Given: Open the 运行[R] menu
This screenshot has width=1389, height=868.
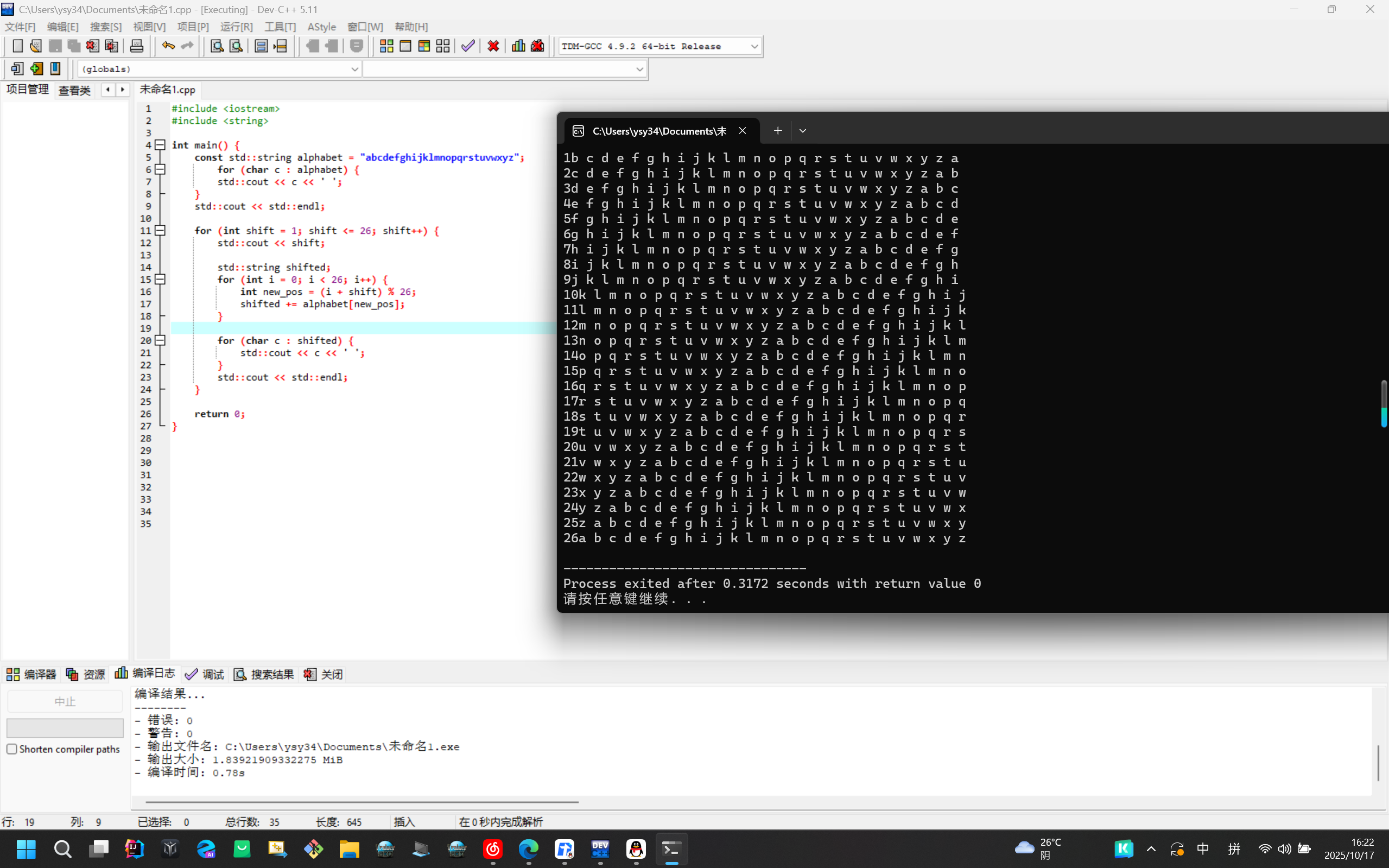Looking at the screenshot, I should coord(236,27).
